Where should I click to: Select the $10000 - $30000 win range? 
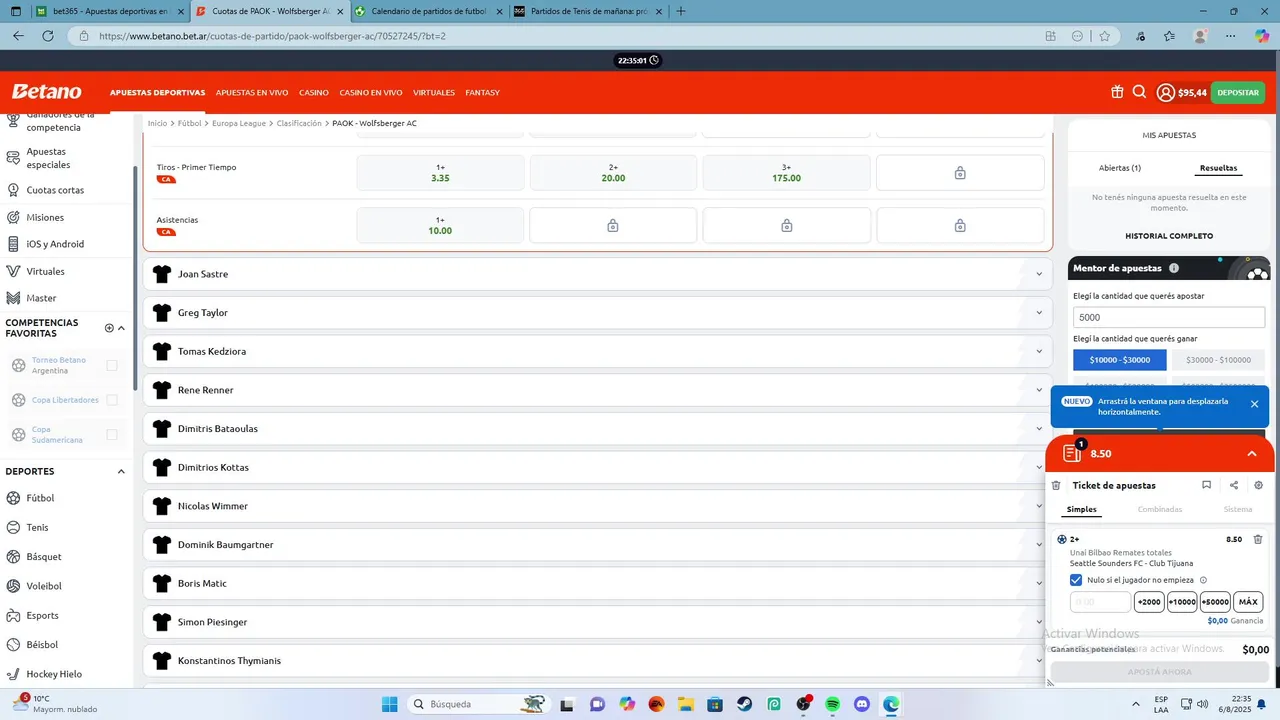coord(1120,360)
